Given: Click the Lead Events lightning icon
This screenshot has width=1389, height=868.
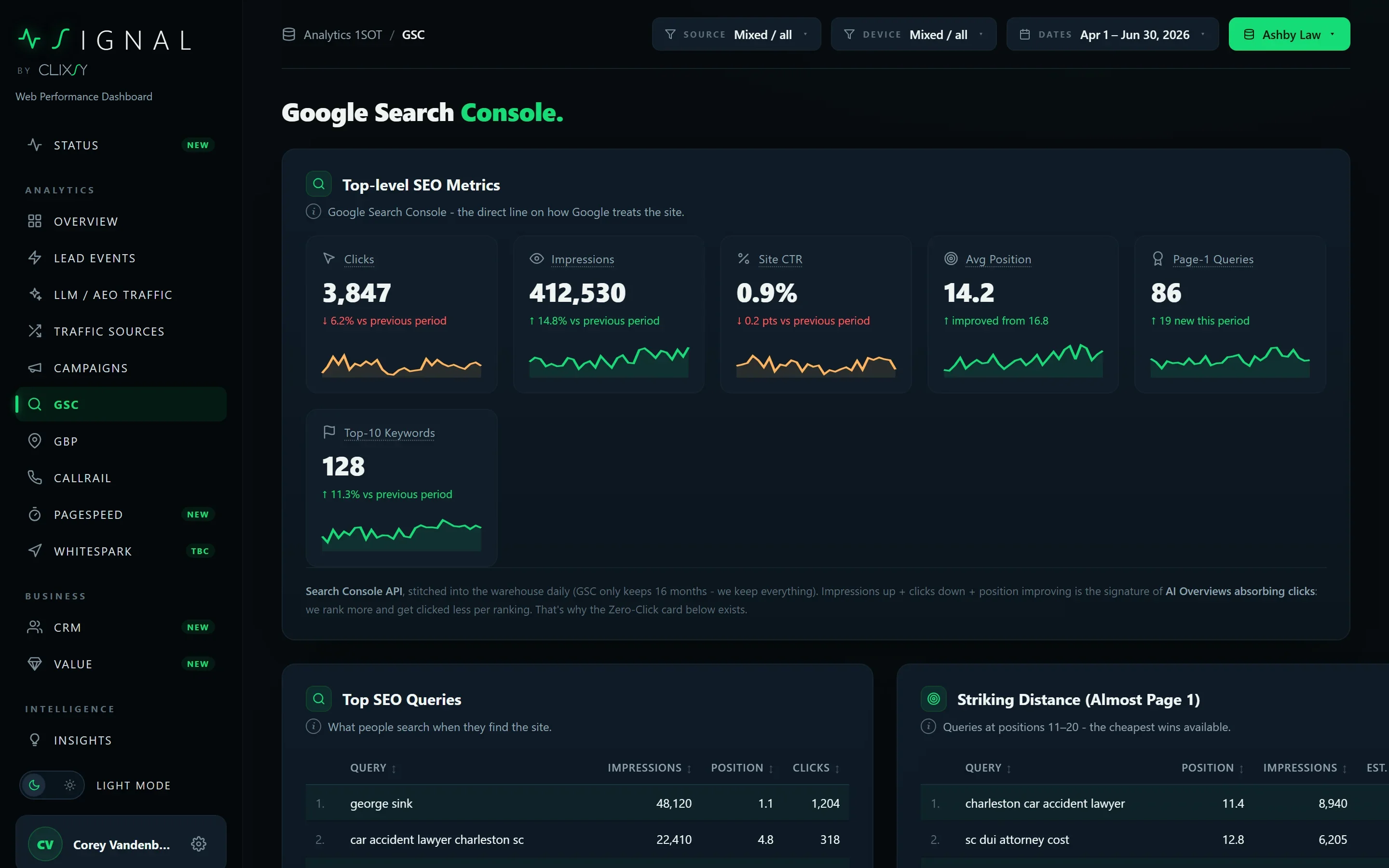Looking at the screenshot, I should click(34, 258).
